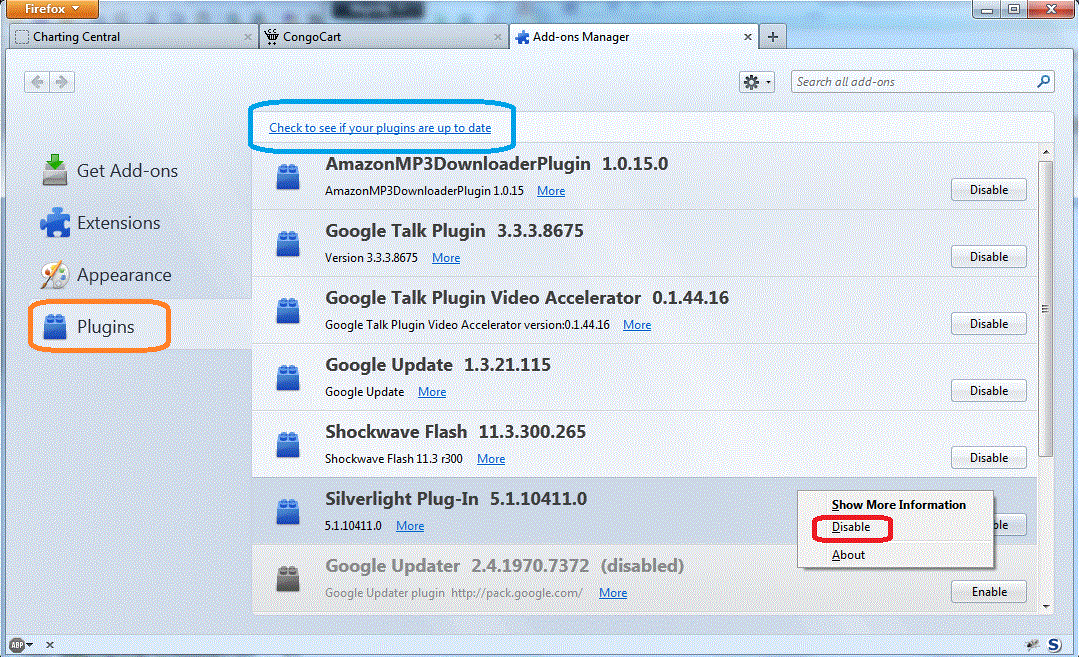Choose About in the context menu

coord(848,555)
